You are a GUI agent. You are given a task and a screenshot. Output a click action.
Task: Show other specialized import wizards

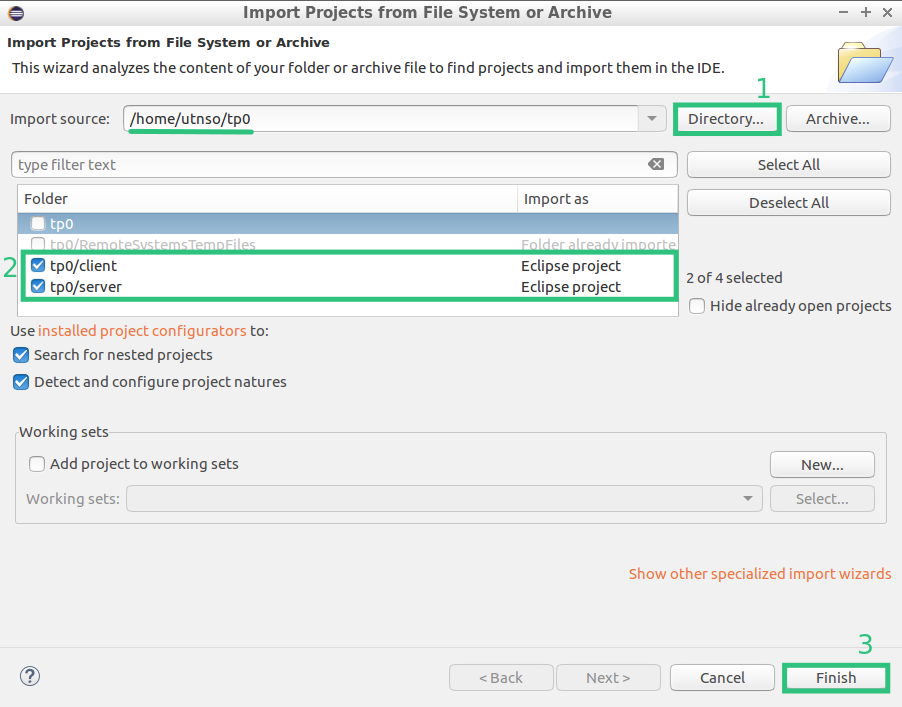[759, 573]
